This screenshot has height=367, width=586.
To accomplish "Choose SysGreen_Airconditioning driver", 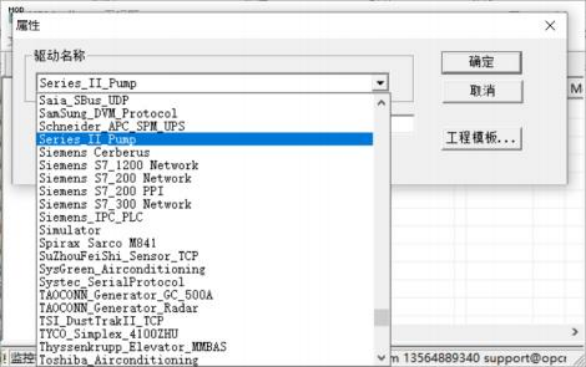I will pos(206,269).
